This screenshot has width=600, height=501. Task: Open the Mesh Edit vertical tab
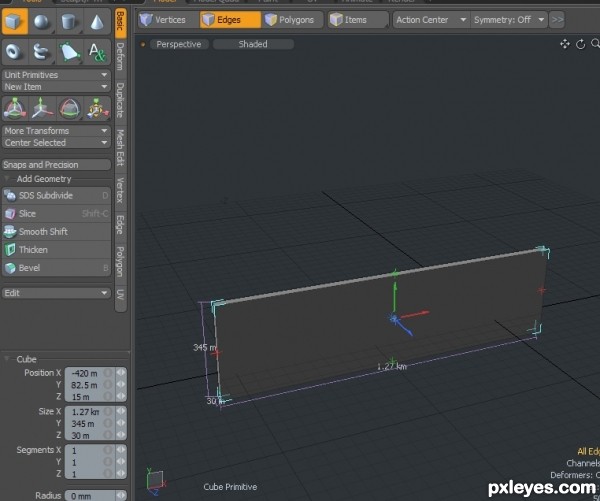[120, 148]
